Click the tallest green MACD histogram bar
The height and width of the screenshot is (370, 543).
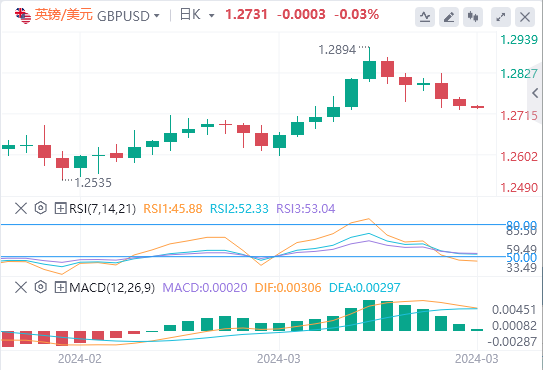click(x=369, y=315)
